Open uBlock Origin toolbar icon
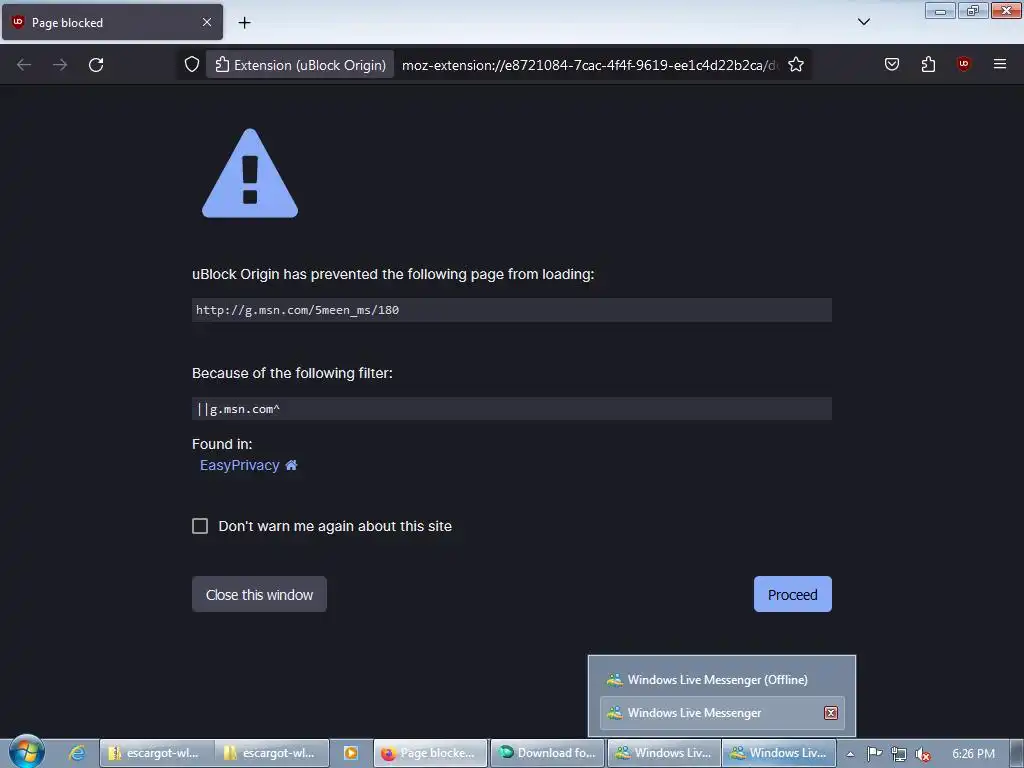Image resolution: width=1024 pixels, height=768 pixels. point(963,64)
